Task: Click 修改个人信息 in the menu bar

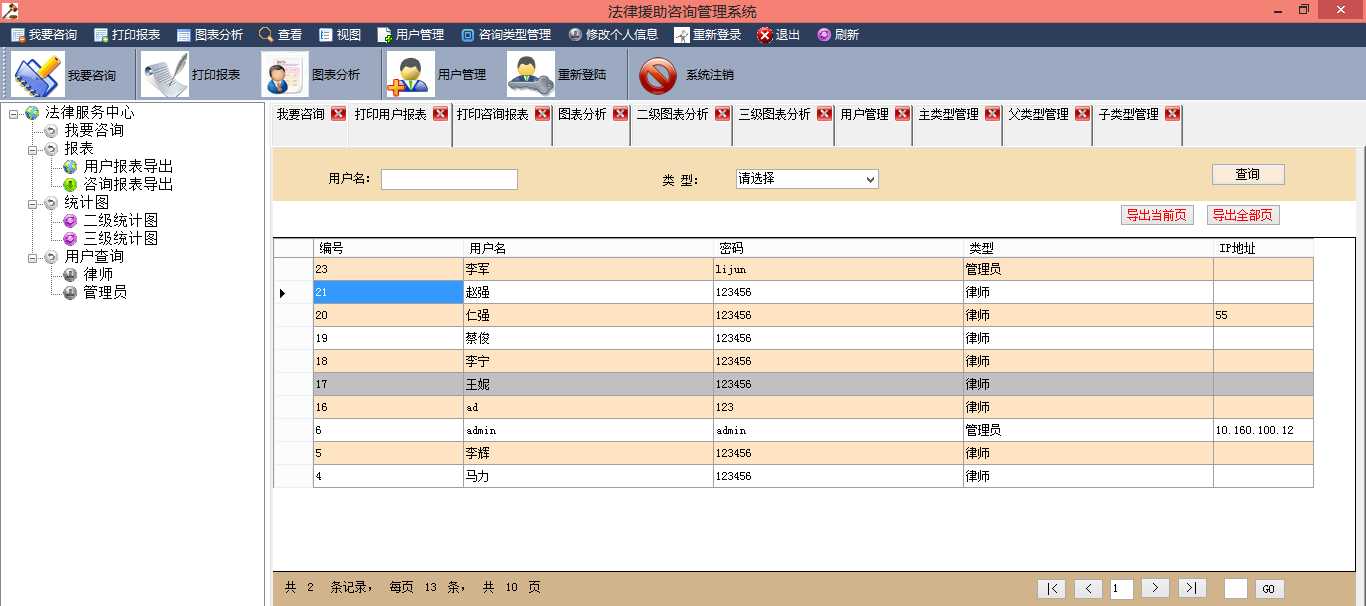Action: pos(613,34)
